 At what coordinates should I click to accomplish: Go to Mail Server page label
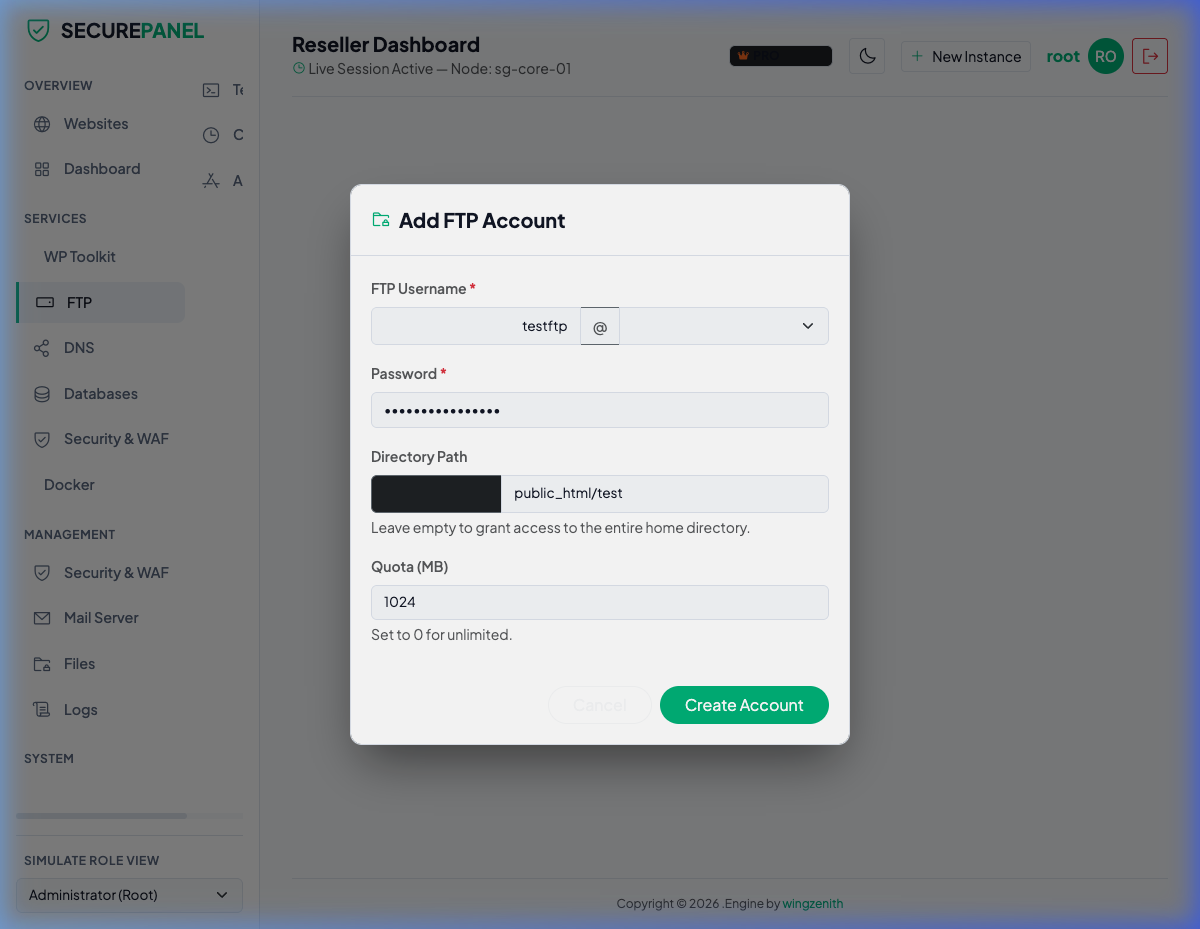coord(101,618)
